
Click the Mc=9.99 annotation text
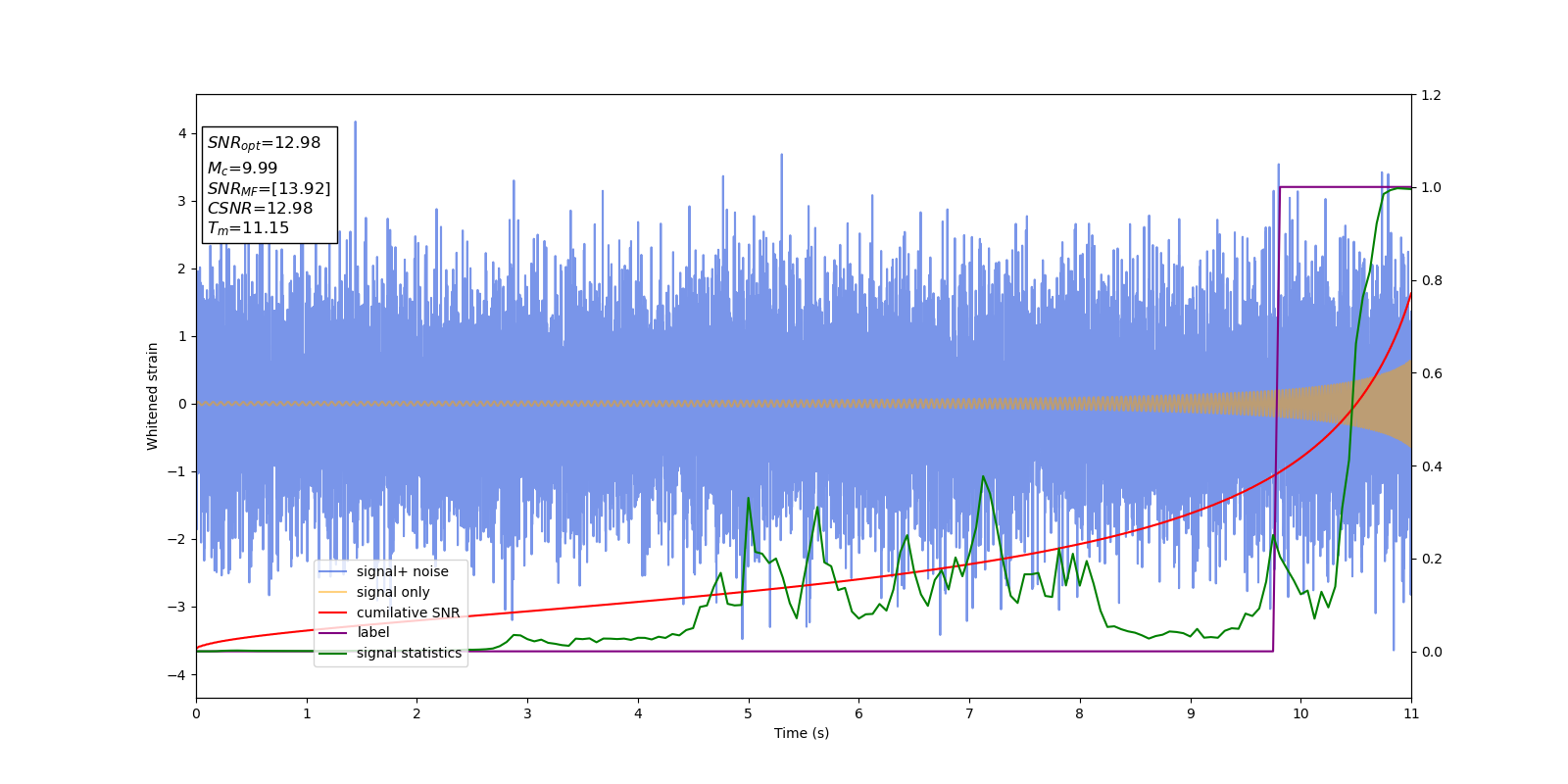242,169
